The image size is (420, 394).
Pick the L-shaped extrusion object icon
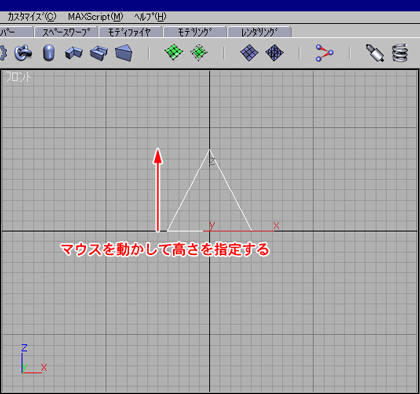[74, 53]
